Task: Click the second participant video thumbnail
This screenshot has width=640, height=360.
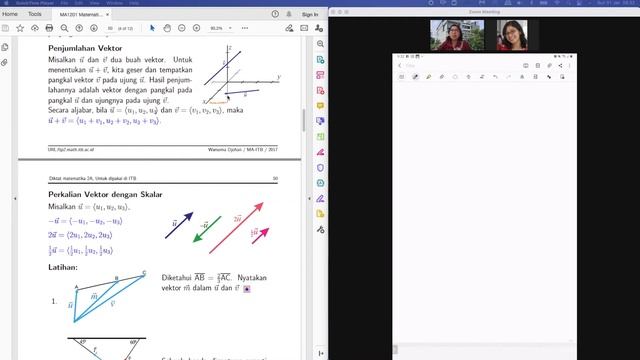Action: click(x=512, y=36)
